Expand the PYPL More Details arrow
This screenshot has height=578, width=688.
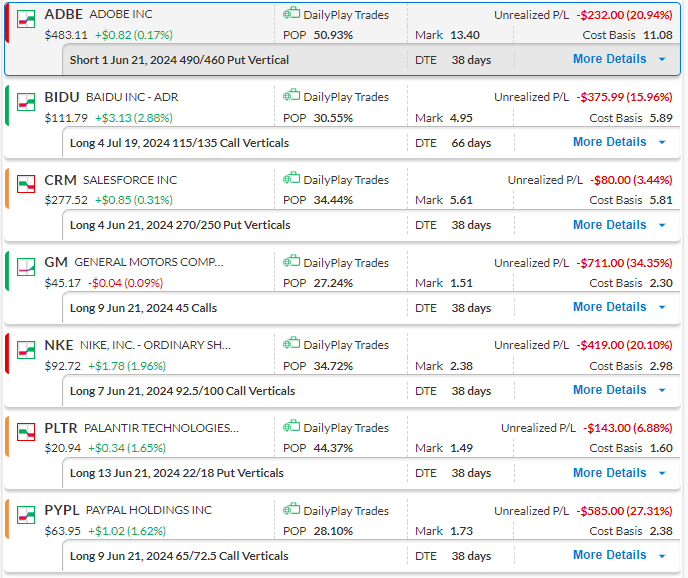click(662, 556)
